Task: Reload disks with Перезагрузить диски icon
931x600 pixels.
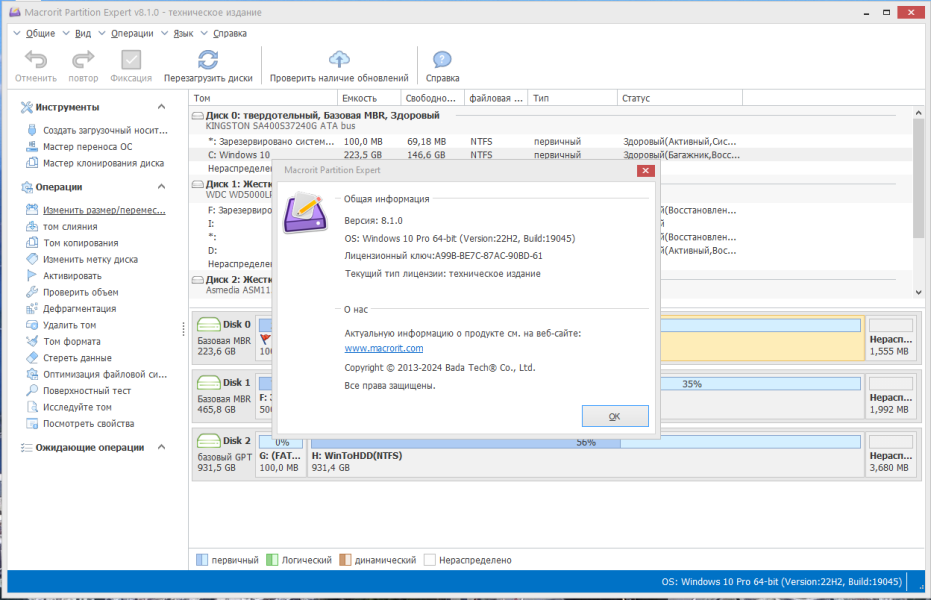Action: (x=208, y=59)
